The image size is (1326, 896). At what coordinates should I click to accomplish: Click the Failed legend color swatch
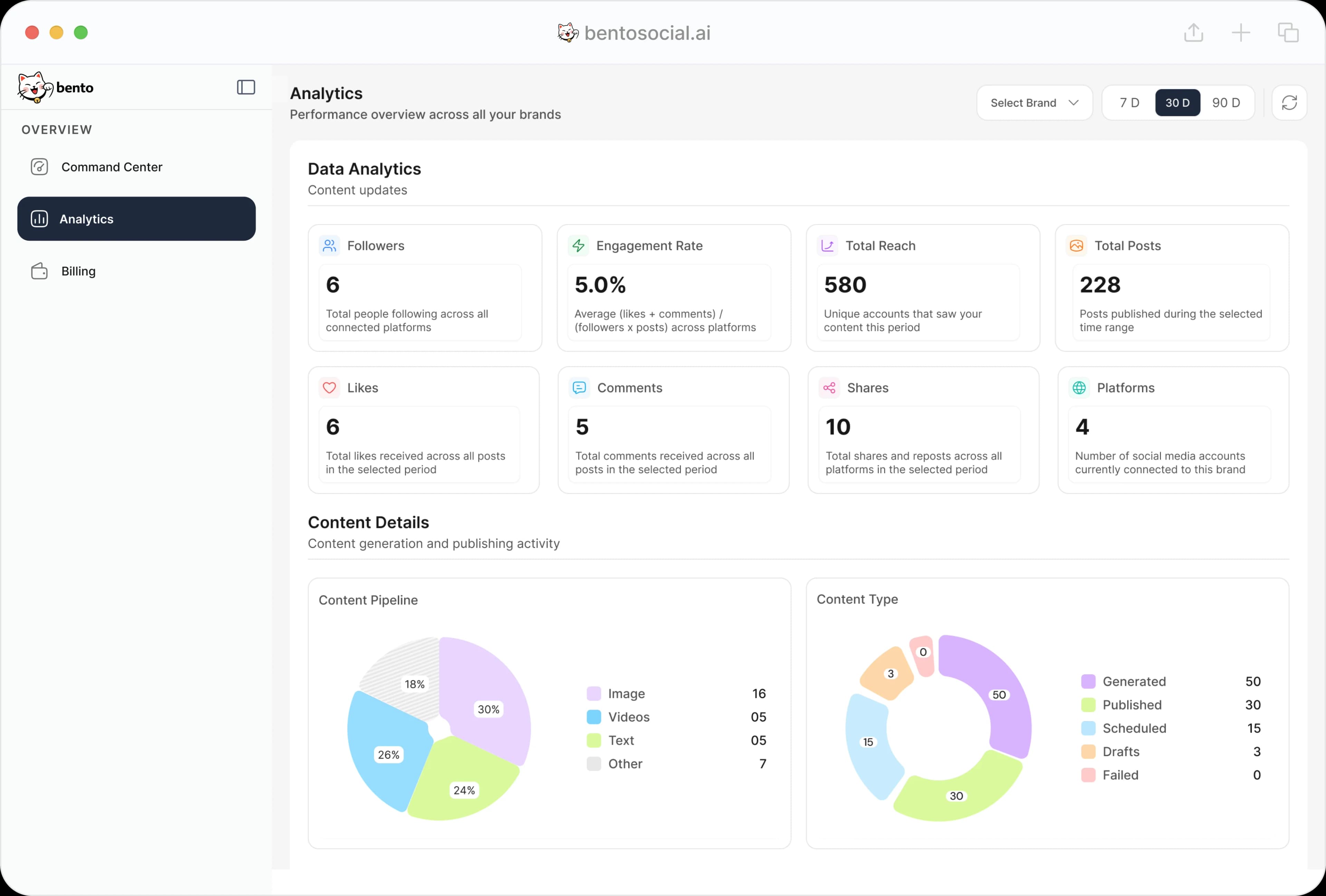click(x=1088, y=775)
